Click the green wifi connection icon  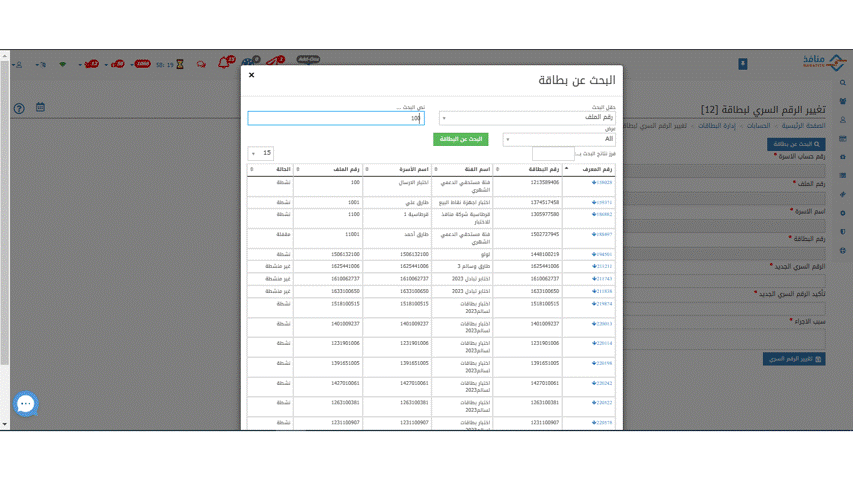(63, 64)
